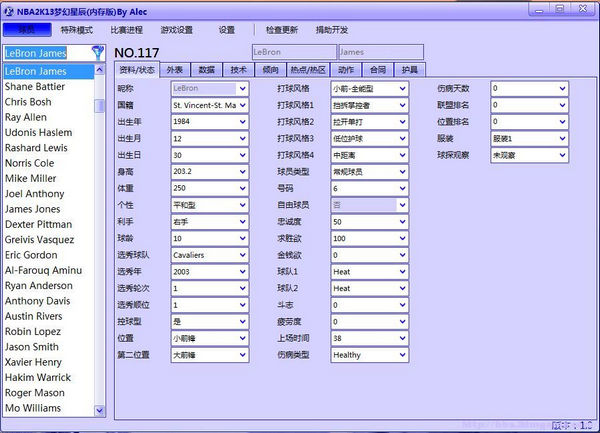Switch to the 动作 tab
The height and width of the screenshot is (433, 600).
coord(346,70)
